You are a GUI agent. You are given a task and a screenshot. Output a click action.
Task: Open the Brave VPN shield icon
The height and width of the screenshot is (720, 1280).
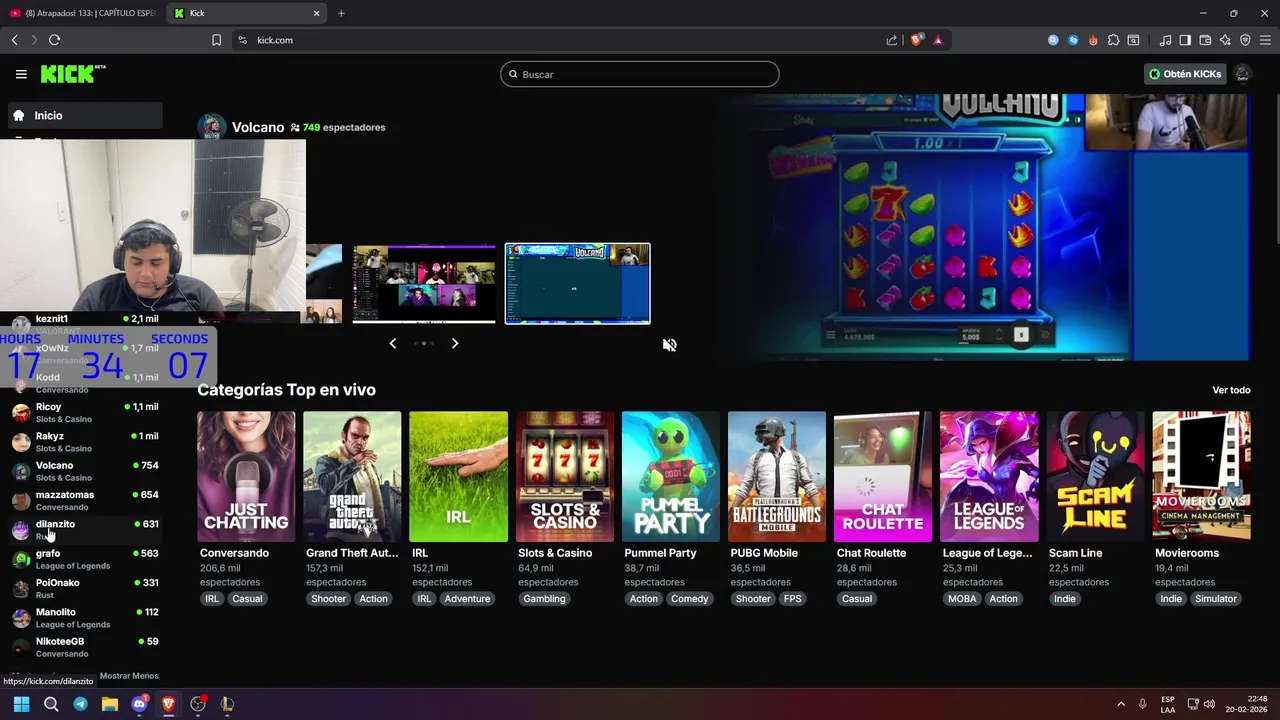1245,40
